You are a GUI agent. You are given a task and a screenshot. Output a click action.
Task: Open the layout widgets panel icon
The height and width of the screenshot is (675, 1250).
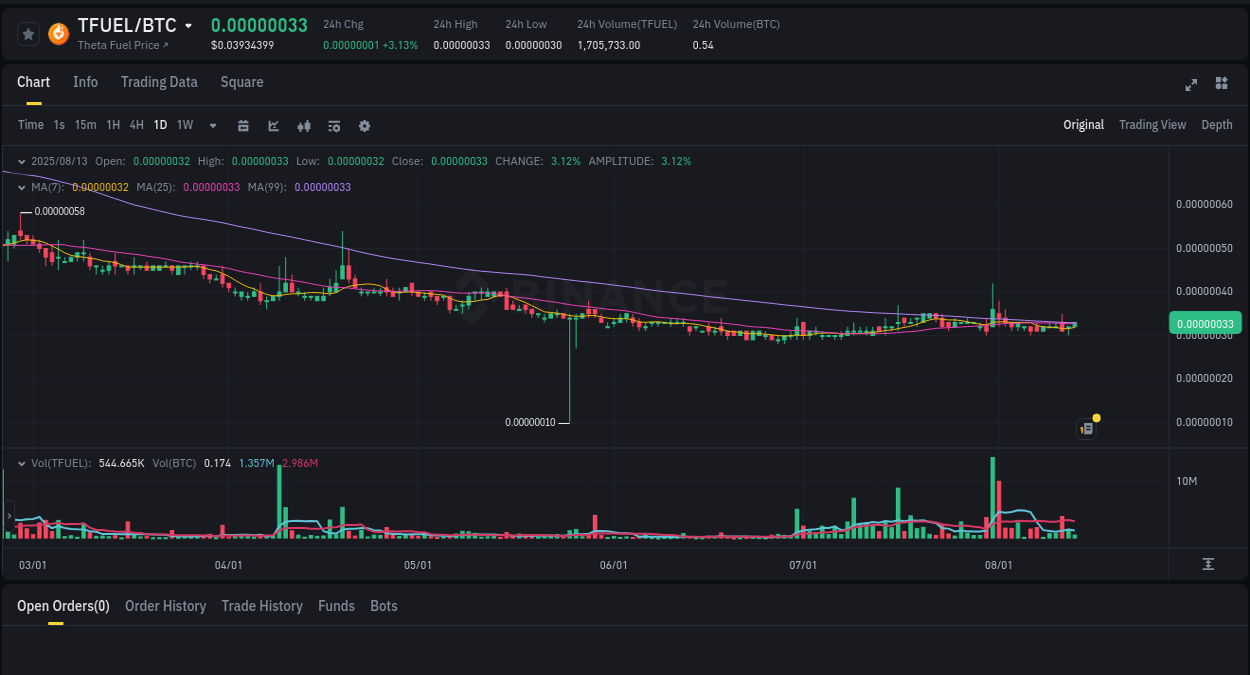click(1221, 84)
